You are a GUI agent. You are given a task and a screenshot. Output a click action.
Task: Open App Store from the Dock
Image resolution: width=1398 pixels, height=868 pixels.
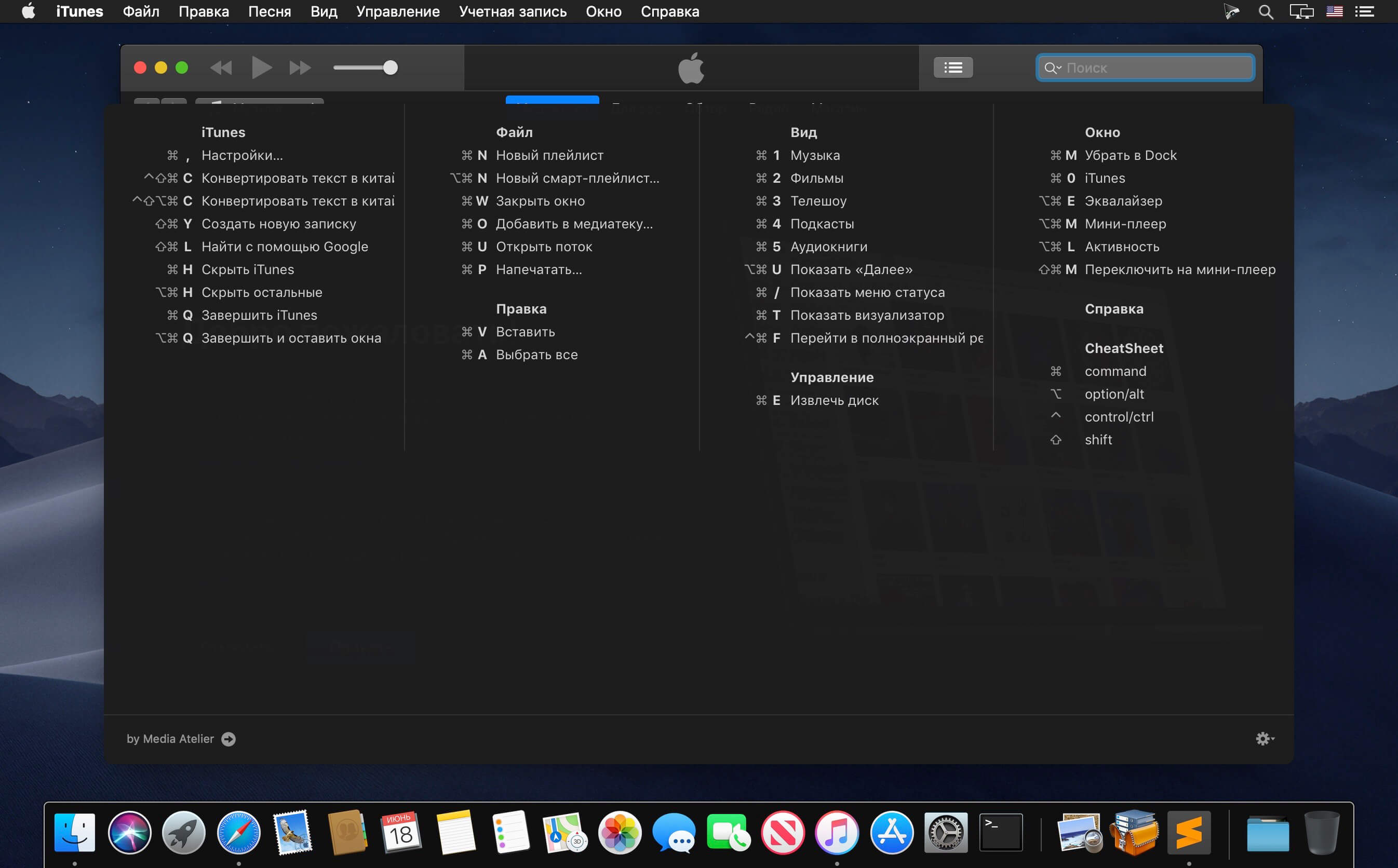(892, 832)
